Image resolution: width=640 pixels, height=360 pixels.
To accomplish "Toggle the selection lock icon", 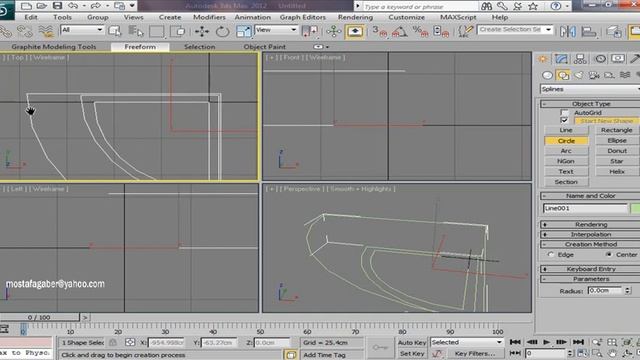I will click(x=113, y=343).
